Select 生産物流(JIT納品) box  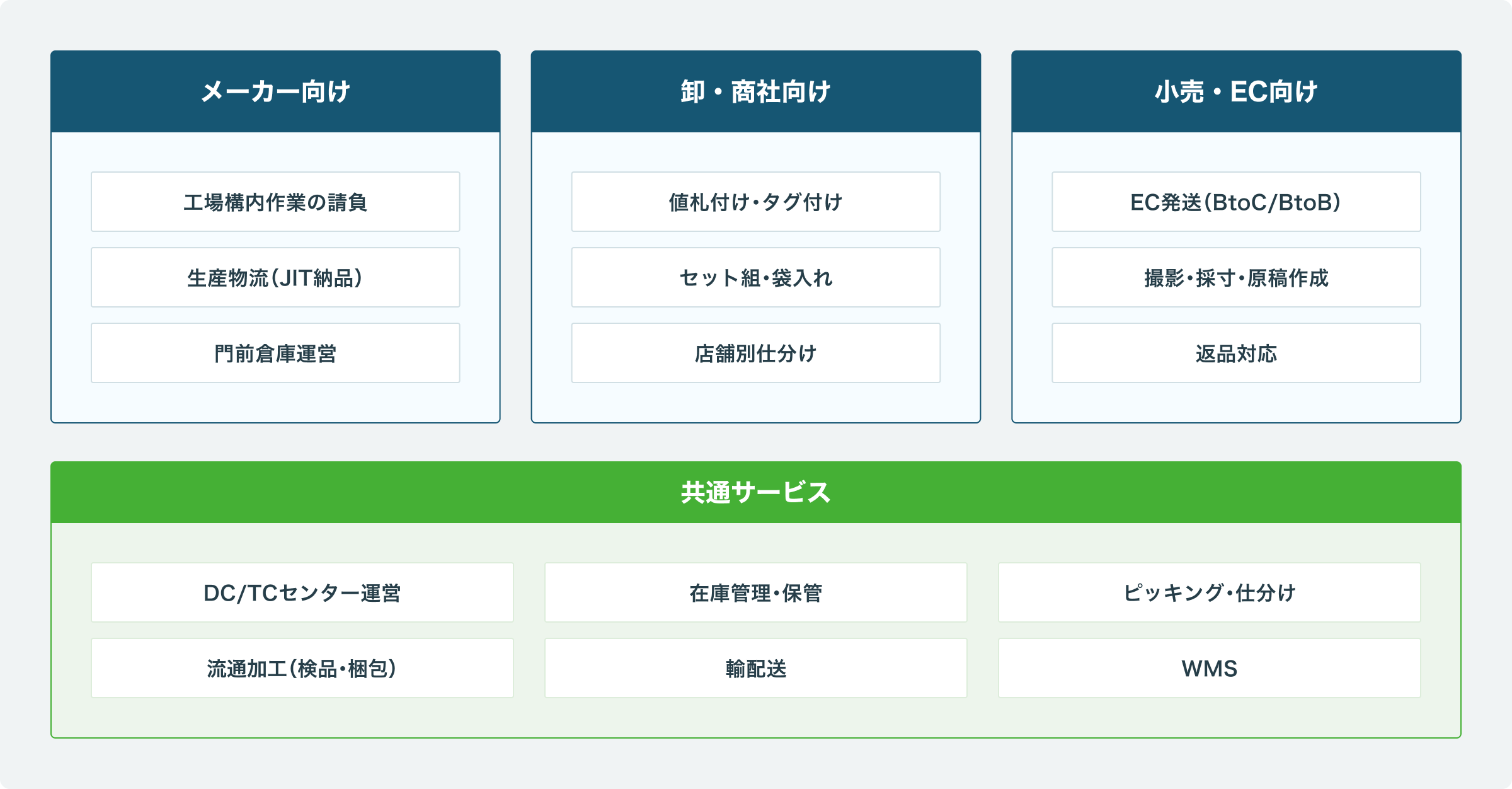click(275, 278)
